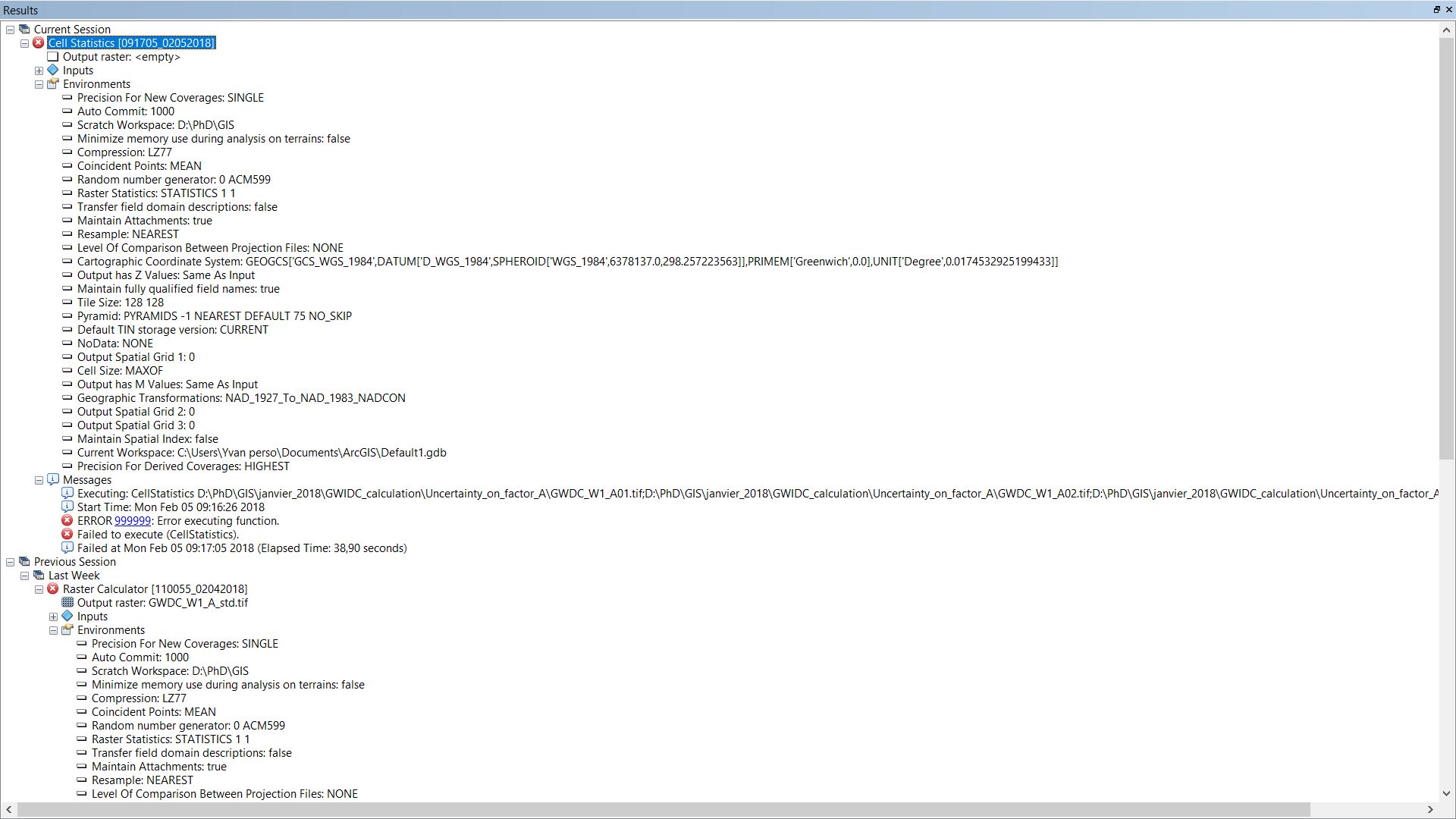Click the Raster Calculator red error icon
This screenshot has height=819, width=1456.
pyautogui.click(x=53, y=589)
